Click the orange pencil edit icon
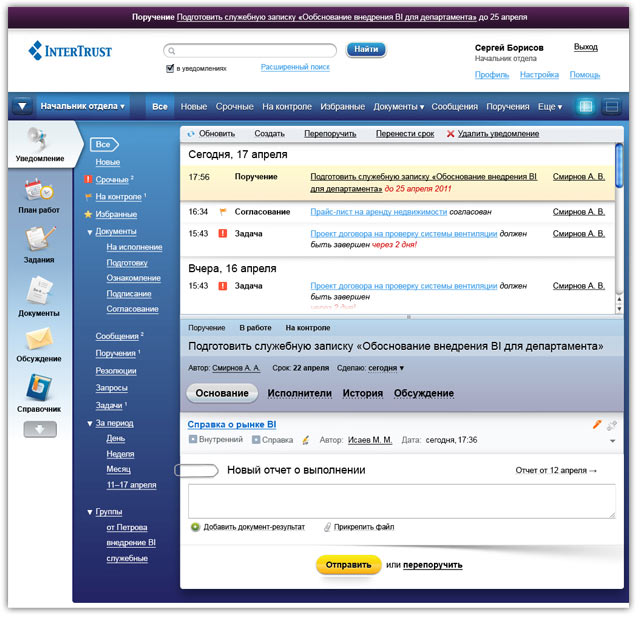This screenshot has width=640, height=617. coord(597,425)
